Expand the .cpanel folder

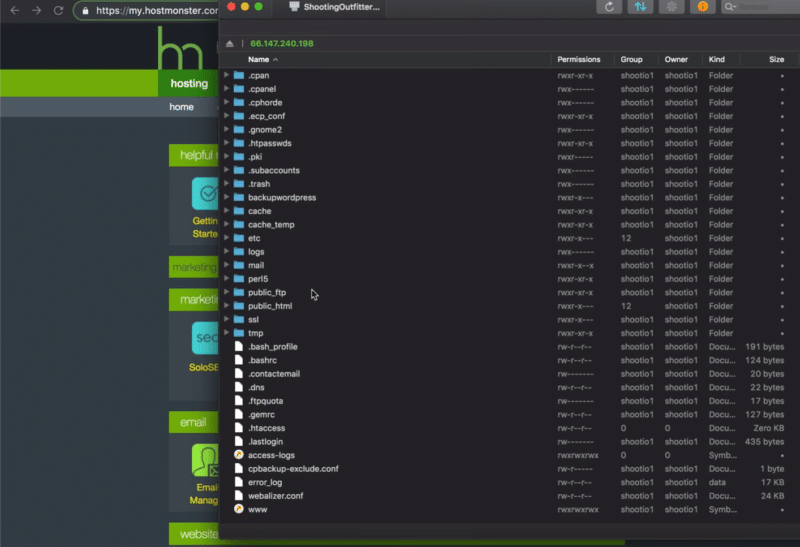(227, 89)
